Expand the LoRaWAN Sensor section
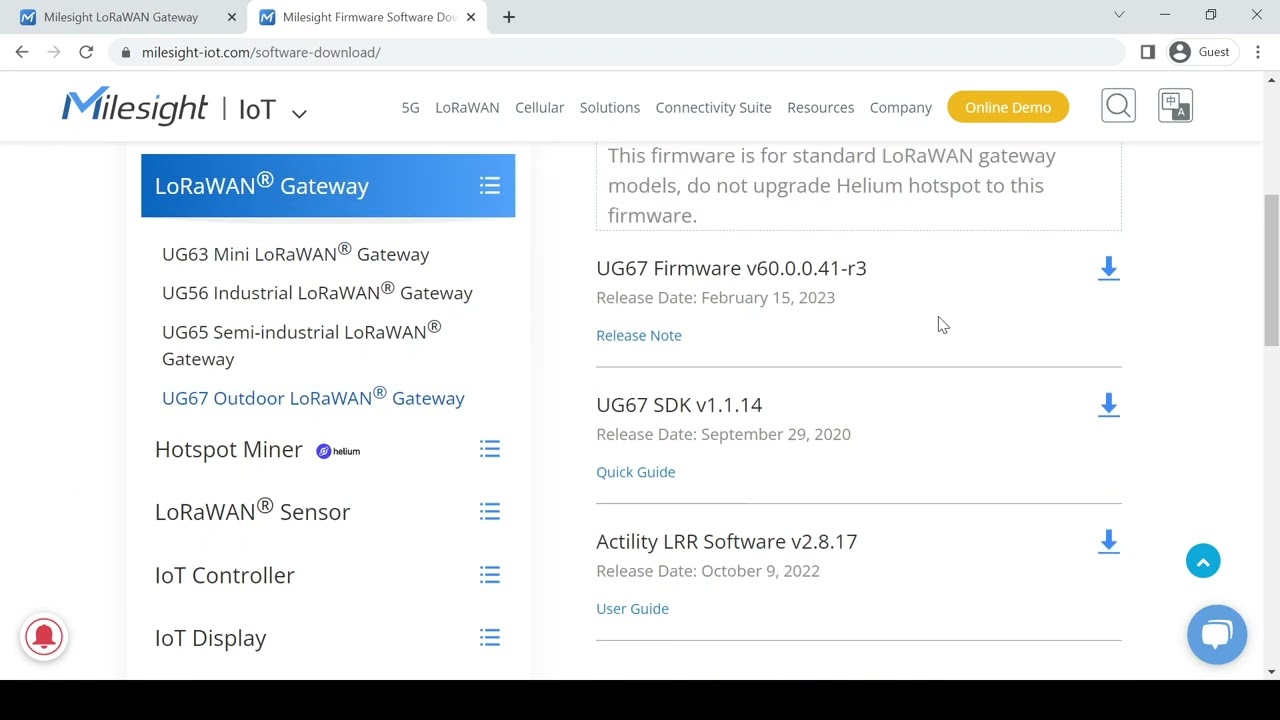The height and width of the screenshot is (720, 1280). pos(489,512)
